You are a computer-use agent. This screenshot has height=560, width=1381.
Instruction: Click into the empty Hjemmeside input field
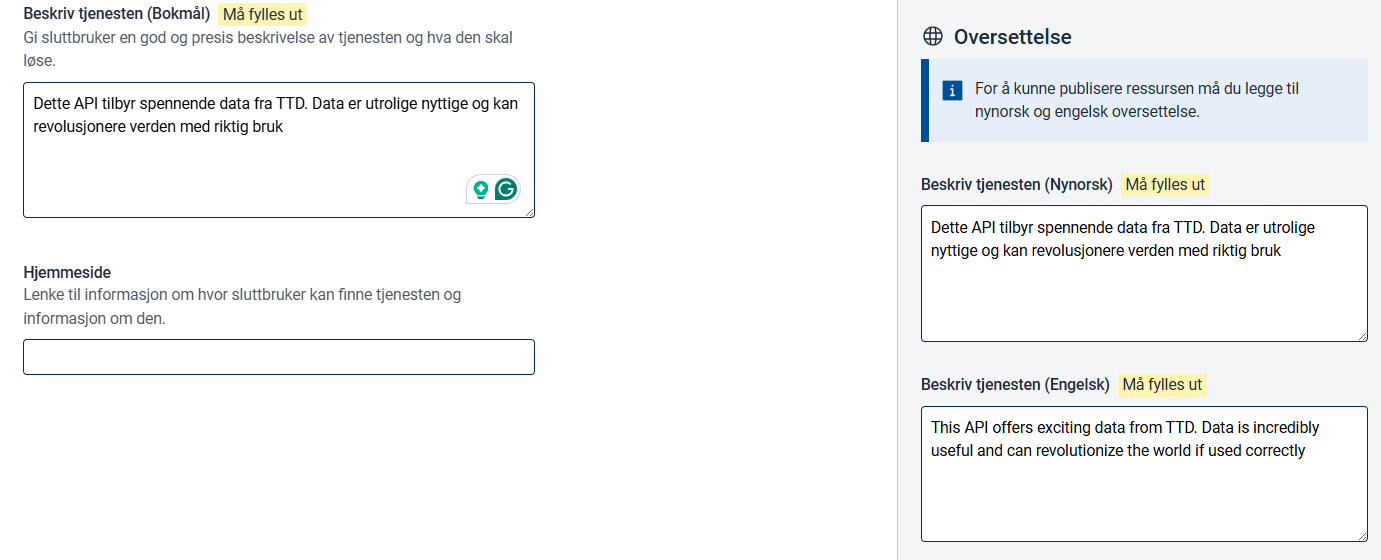point(278,357)
